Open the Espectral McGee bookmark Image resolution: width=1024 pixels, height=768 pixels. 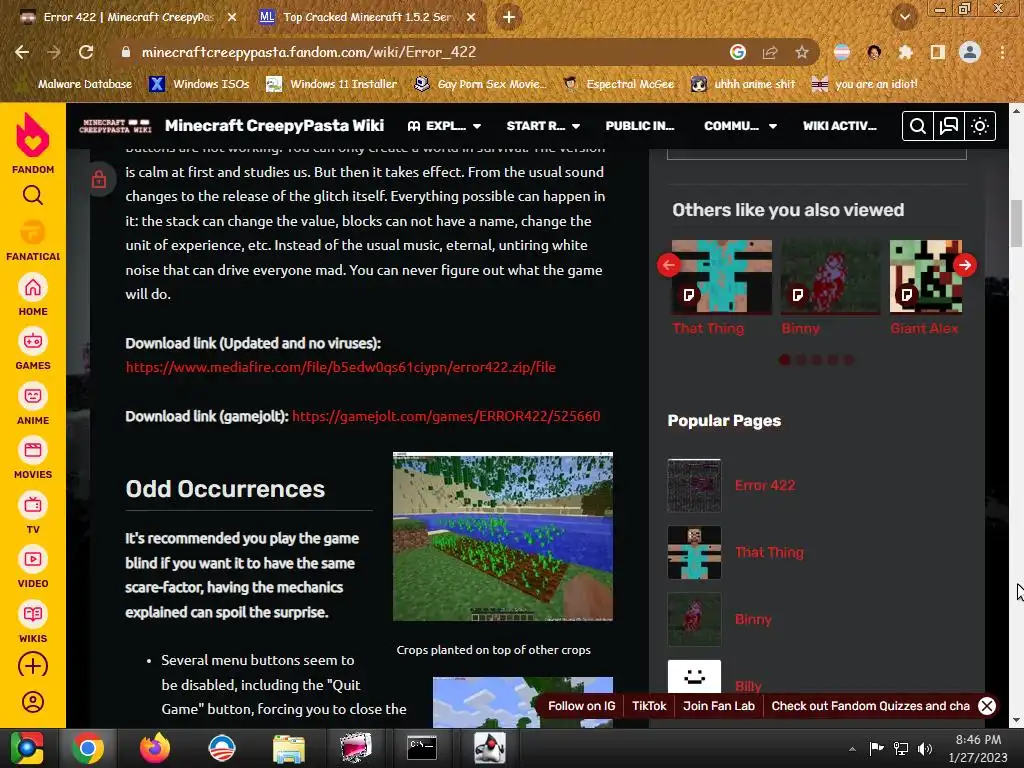619,84
